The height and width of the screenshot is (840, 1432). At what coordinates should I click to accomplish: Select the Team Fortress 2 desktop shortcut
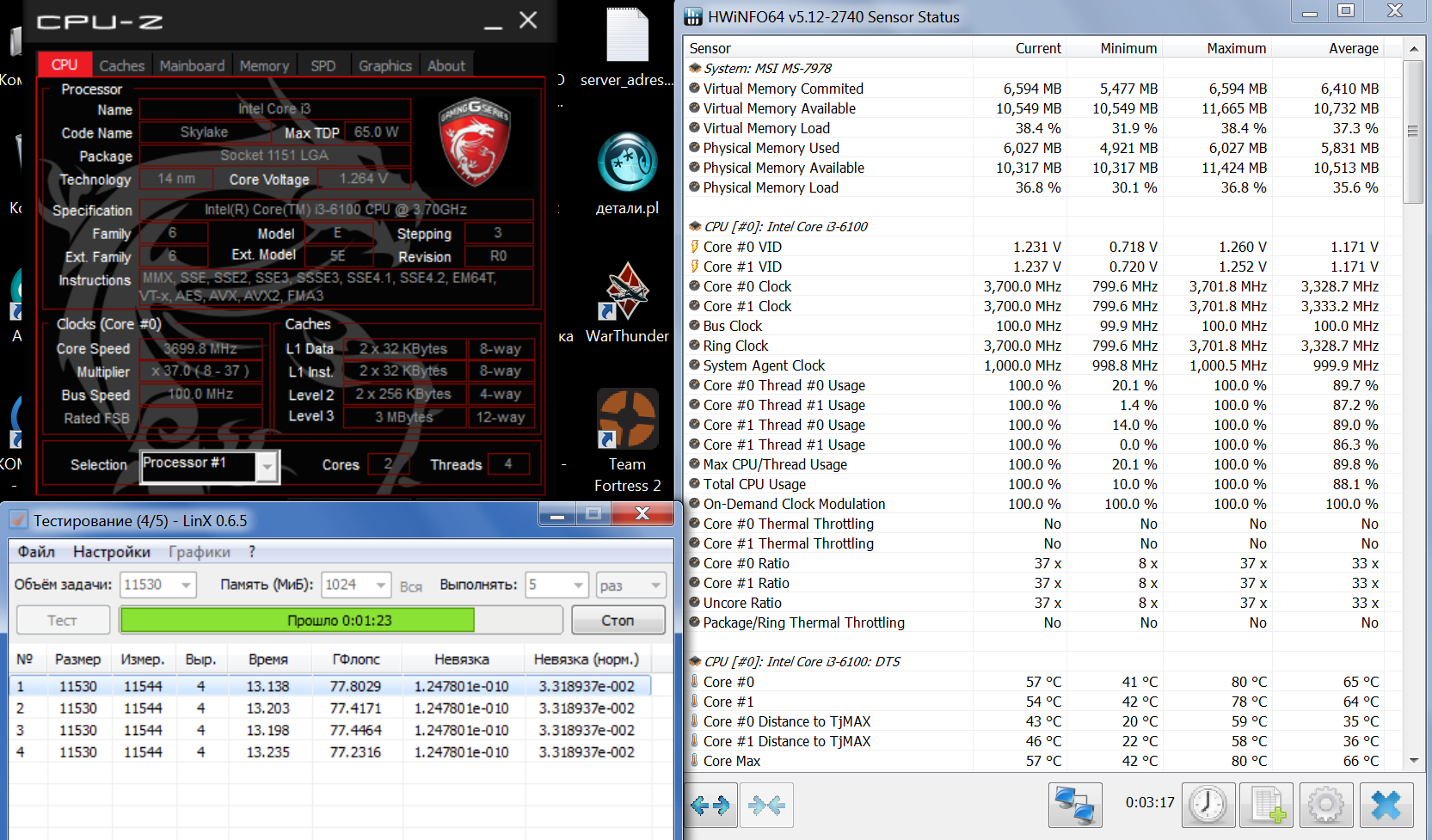[628, 440]
